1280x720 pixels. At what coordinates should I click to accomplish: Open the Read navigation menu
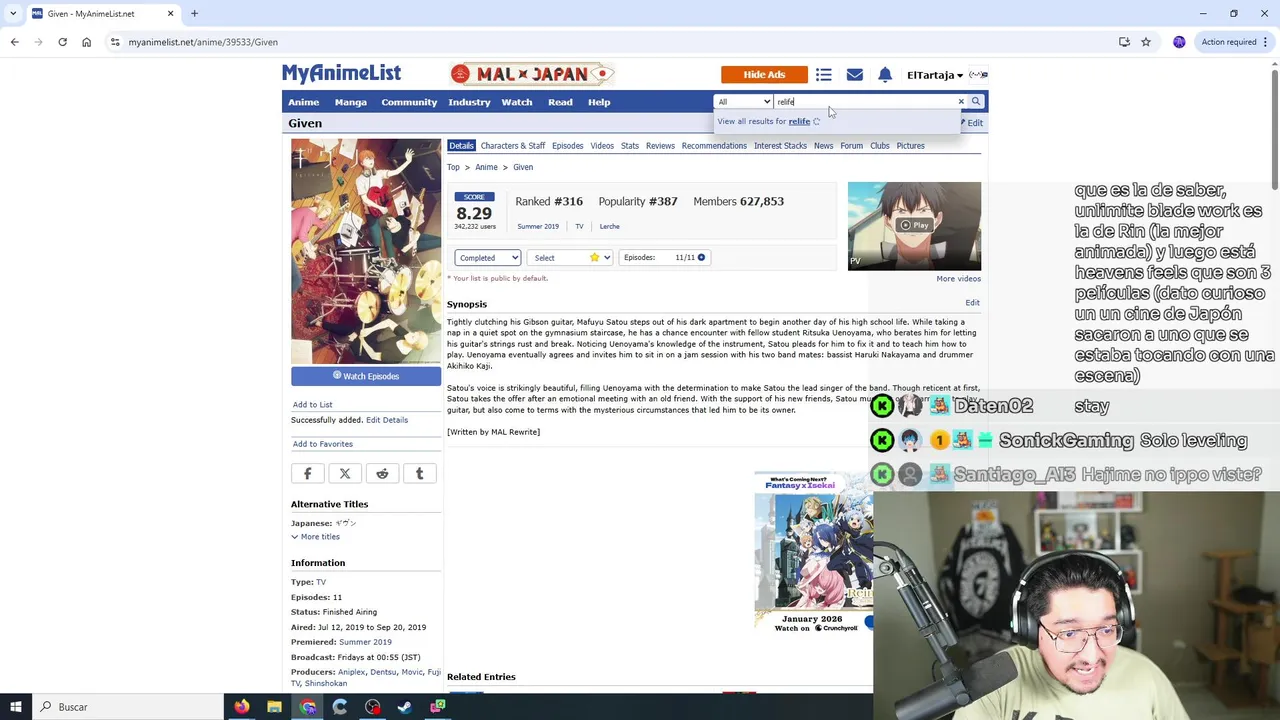click(x=560, y=102)
